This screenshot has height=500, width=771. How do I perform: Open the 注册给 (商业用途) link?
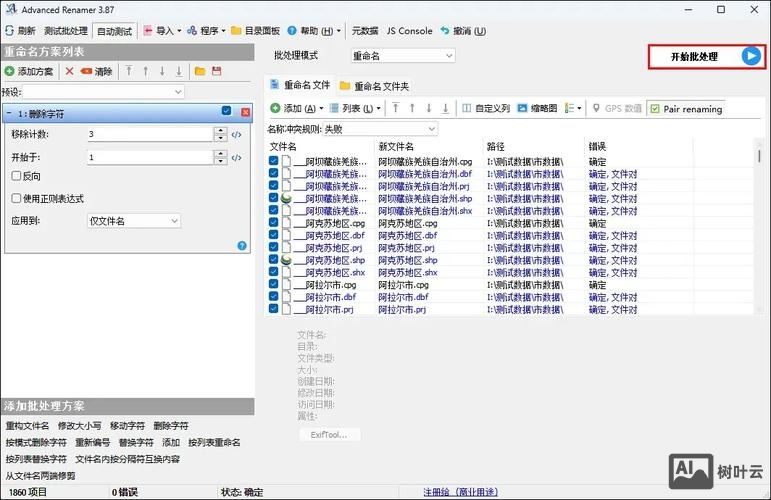click(461, 492)
